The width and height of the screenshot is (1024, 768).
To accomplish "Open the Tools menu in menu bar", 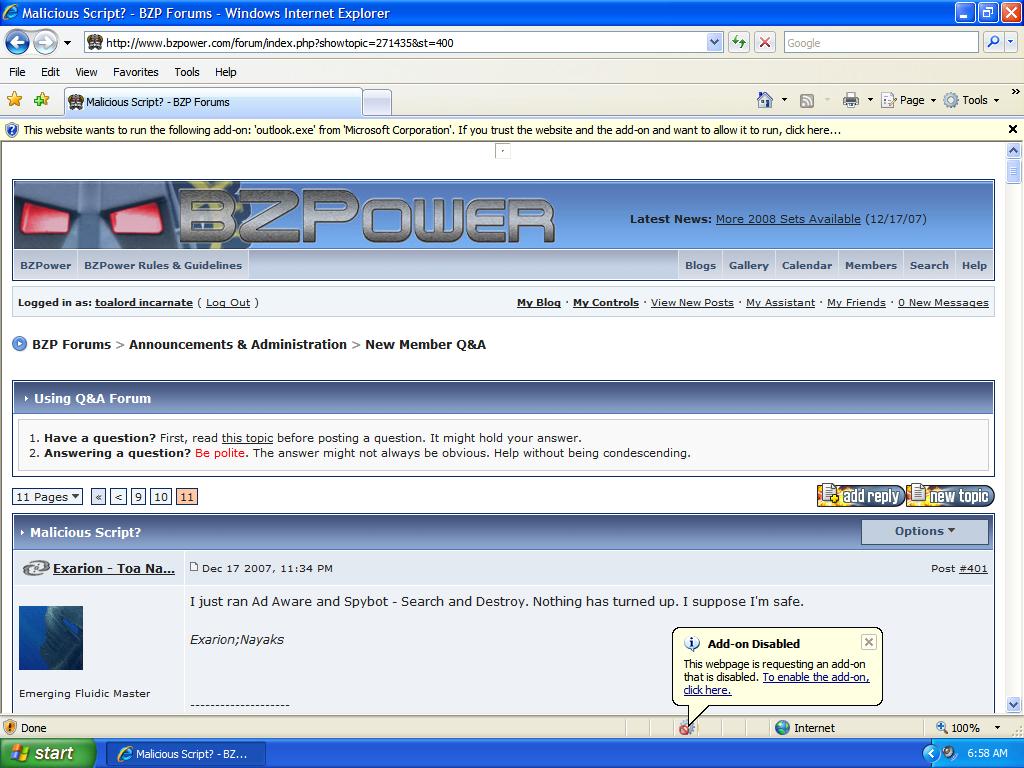I will pos(187,72).
